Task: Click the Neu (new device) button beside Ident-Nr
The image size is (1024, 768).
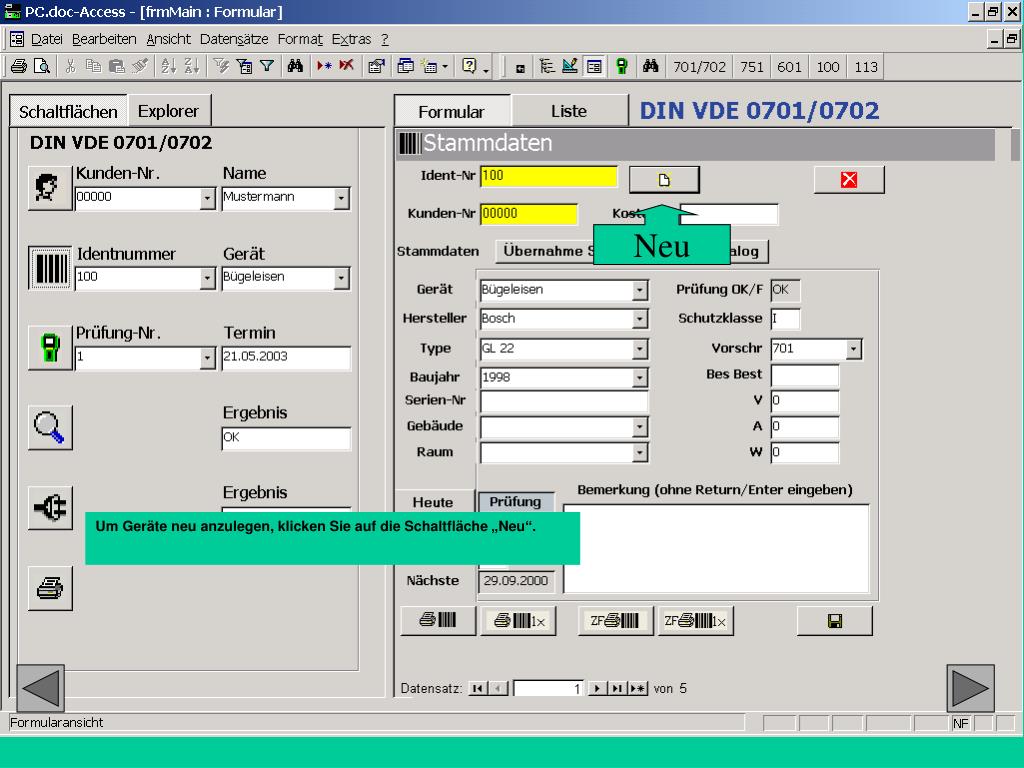Action: pyautogui.click(x=664, y=180)
